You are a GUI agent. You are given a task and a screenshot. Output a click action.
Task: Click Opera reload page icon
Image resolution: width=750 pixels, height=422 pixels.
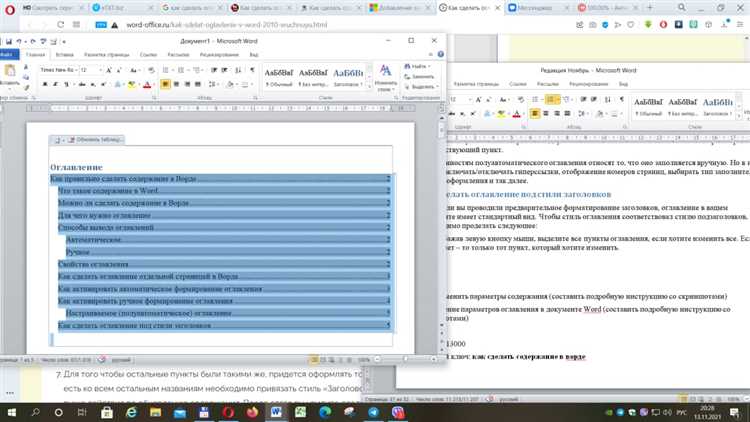(60, 24)
